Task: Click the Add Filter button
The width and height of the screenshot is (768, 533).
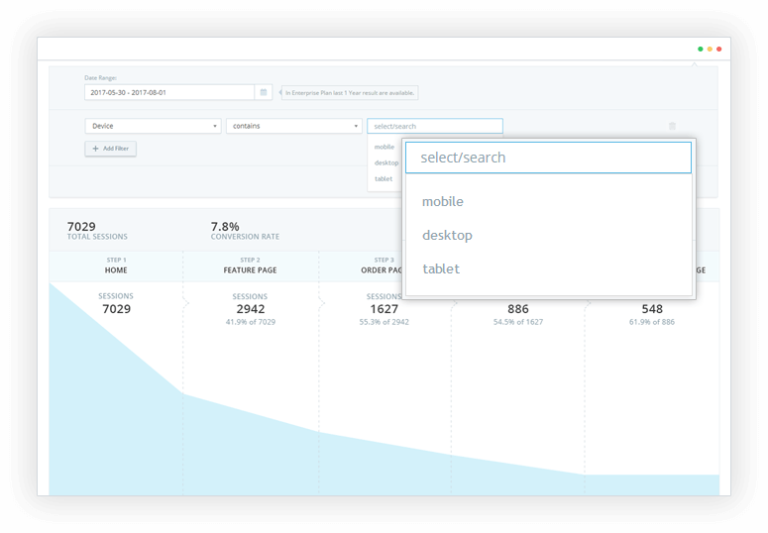Action: [111, 148]
